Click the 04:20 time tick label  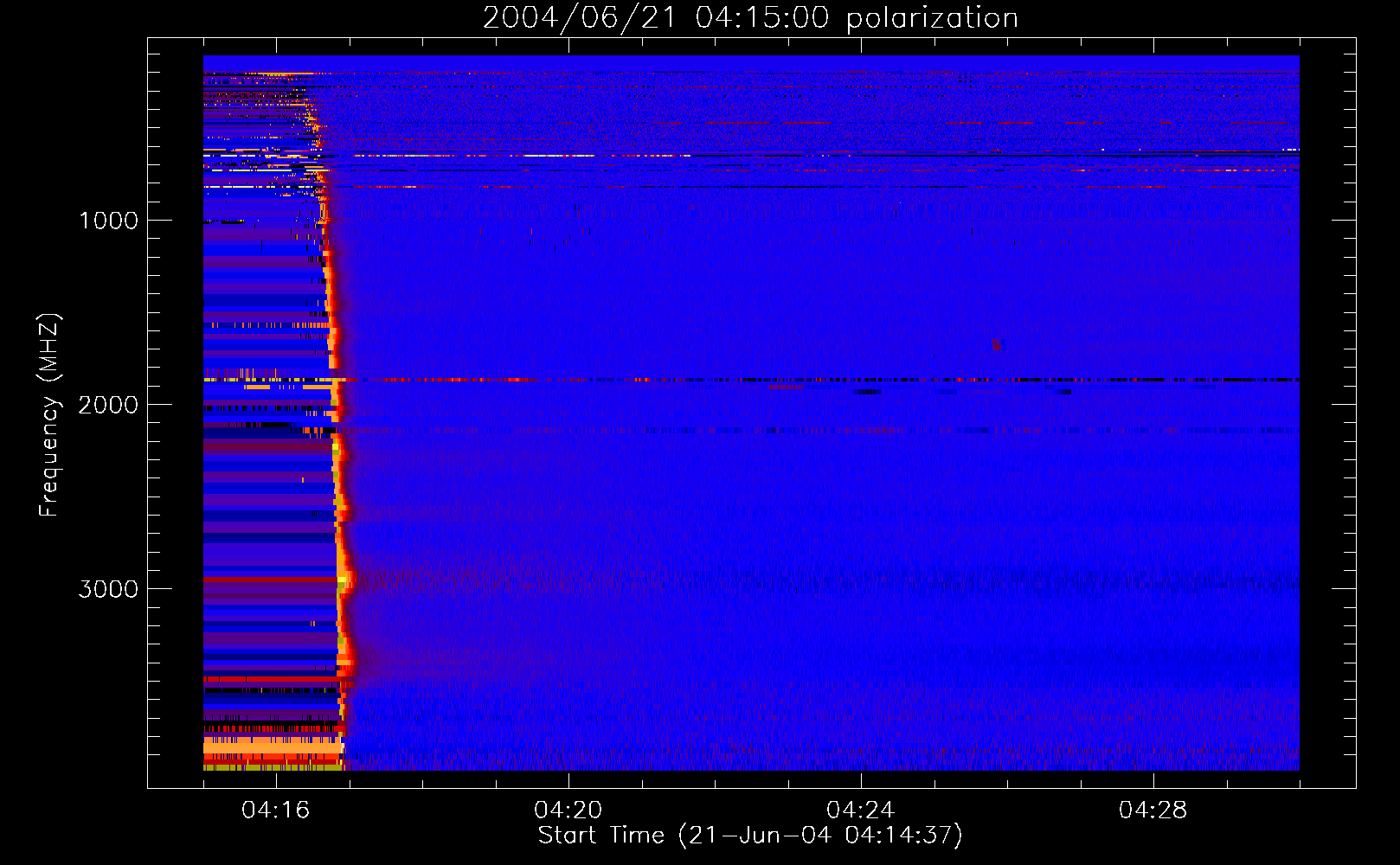pyautogui.click(x=568, y=811)
